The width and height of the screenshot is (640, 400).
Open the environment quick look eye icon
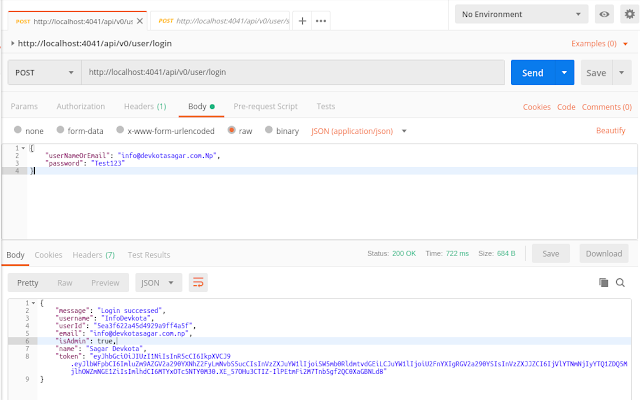tap(604, 14)
